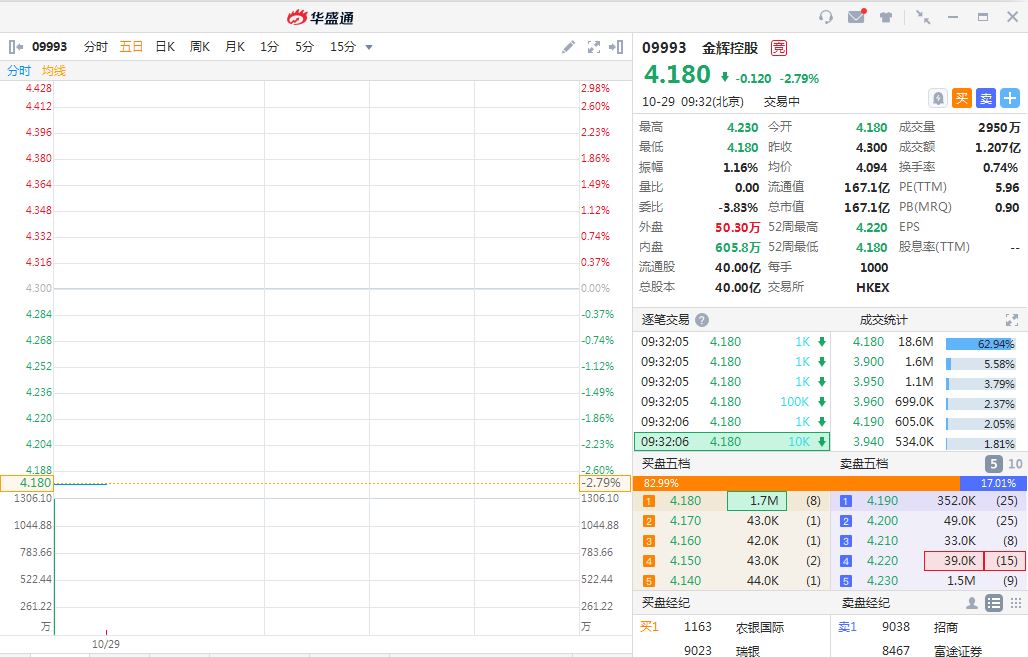The height and width of the screenshot is (657, 1028).
Task: Expand the chart to fullscreen
Action: [593, 47]
